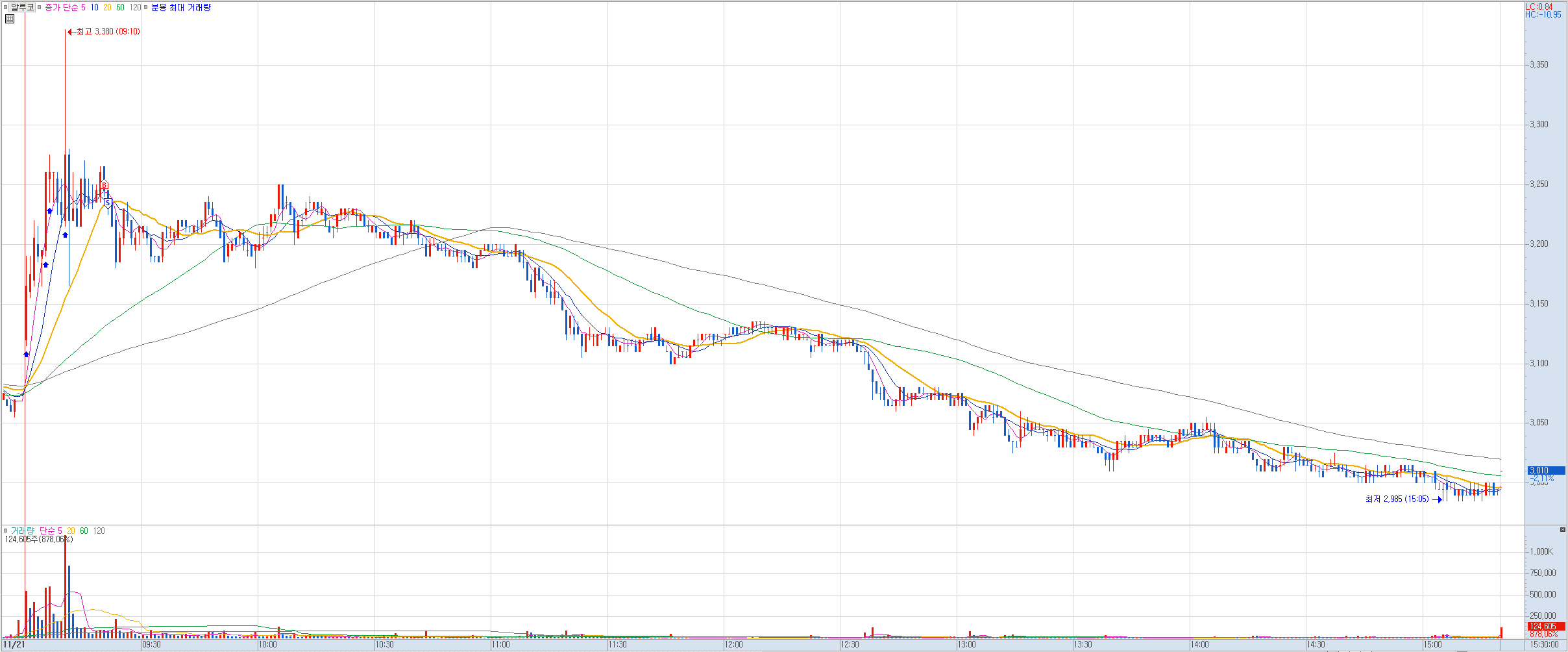Viewport: 1568px width, 652px height.
Task: Click the 11:00 time axis label
Action: point(501,645)
